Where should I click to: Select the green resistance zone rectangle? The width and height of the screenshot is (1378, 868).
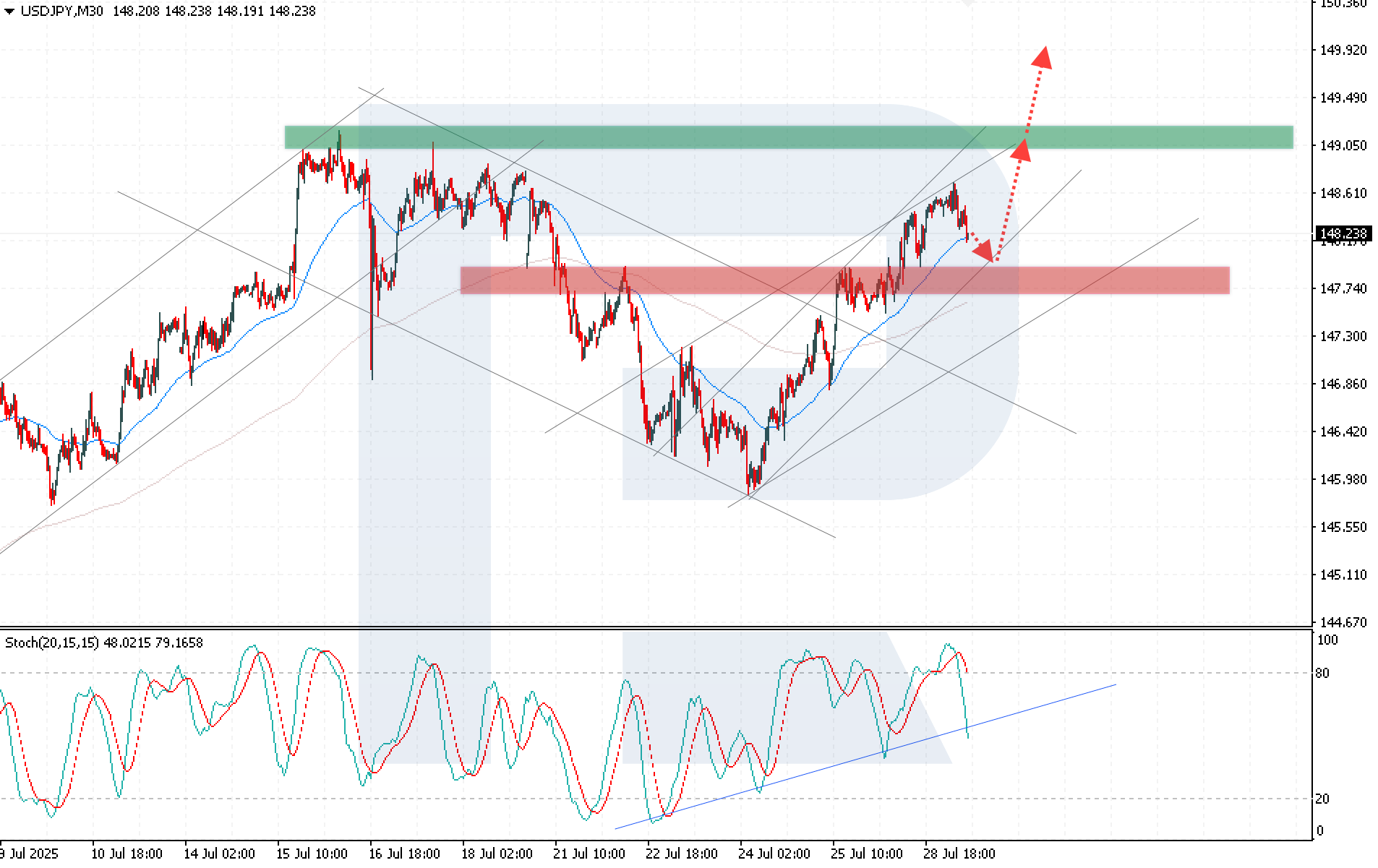tap(788, 137)
